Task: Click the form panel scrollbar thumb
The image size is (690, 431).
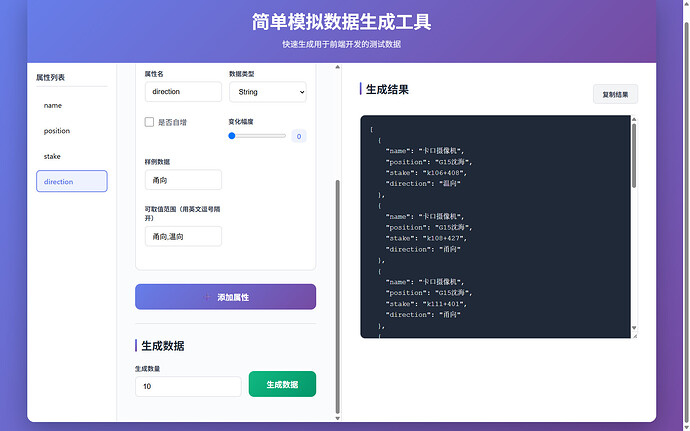Action: (338, 296)
